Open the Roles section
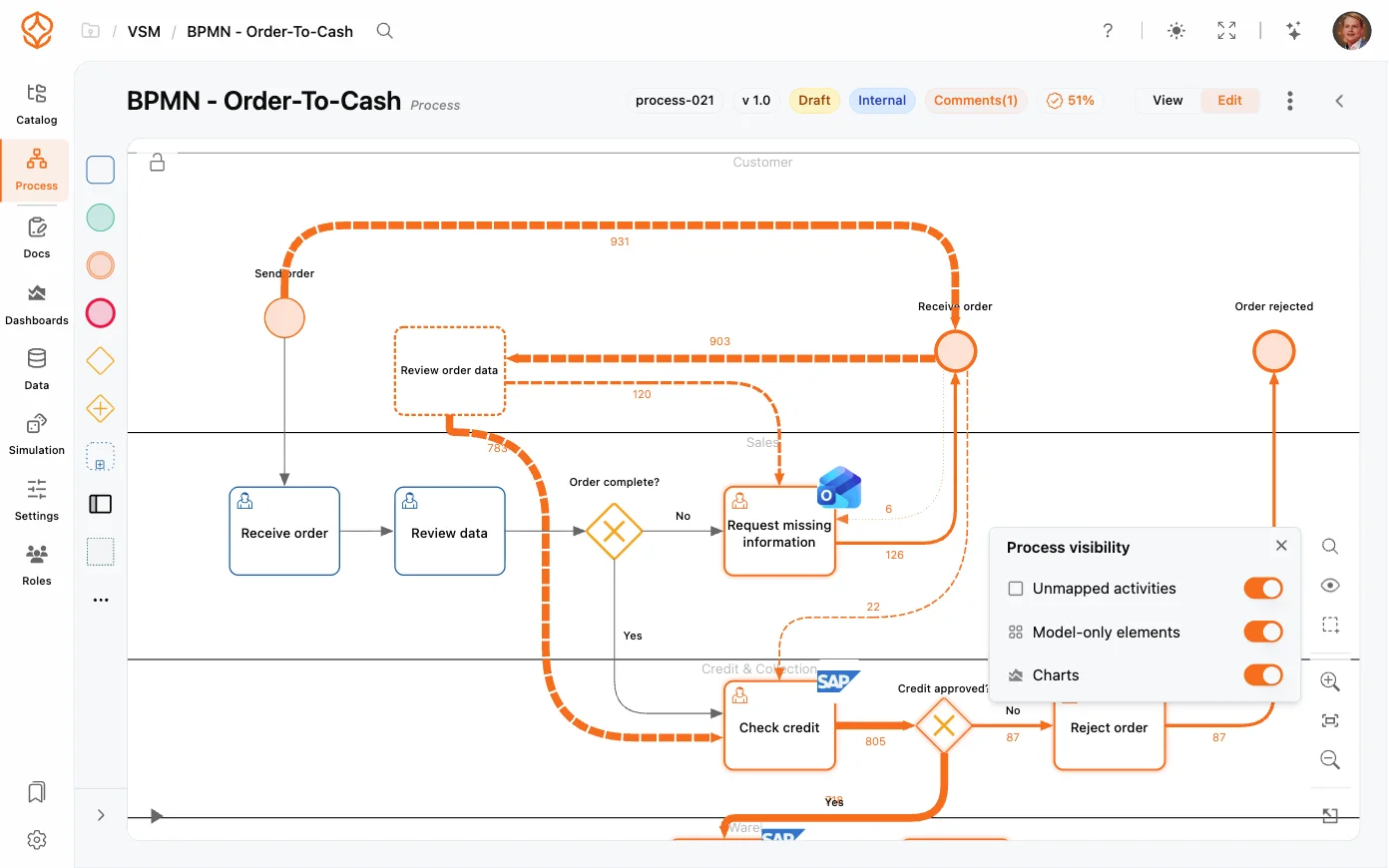This screenshot has width=1389, height=868. (37, 566)
